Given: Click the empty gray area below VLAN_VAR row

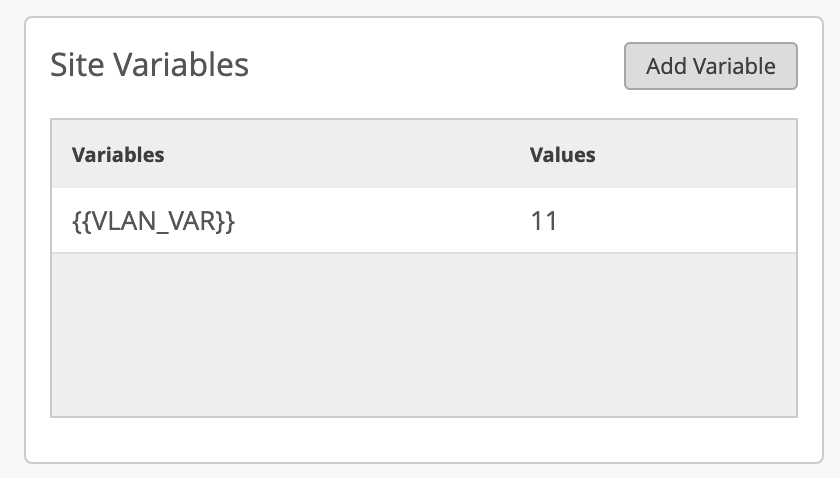Looking at the screenshot, I should coord(423,334).
